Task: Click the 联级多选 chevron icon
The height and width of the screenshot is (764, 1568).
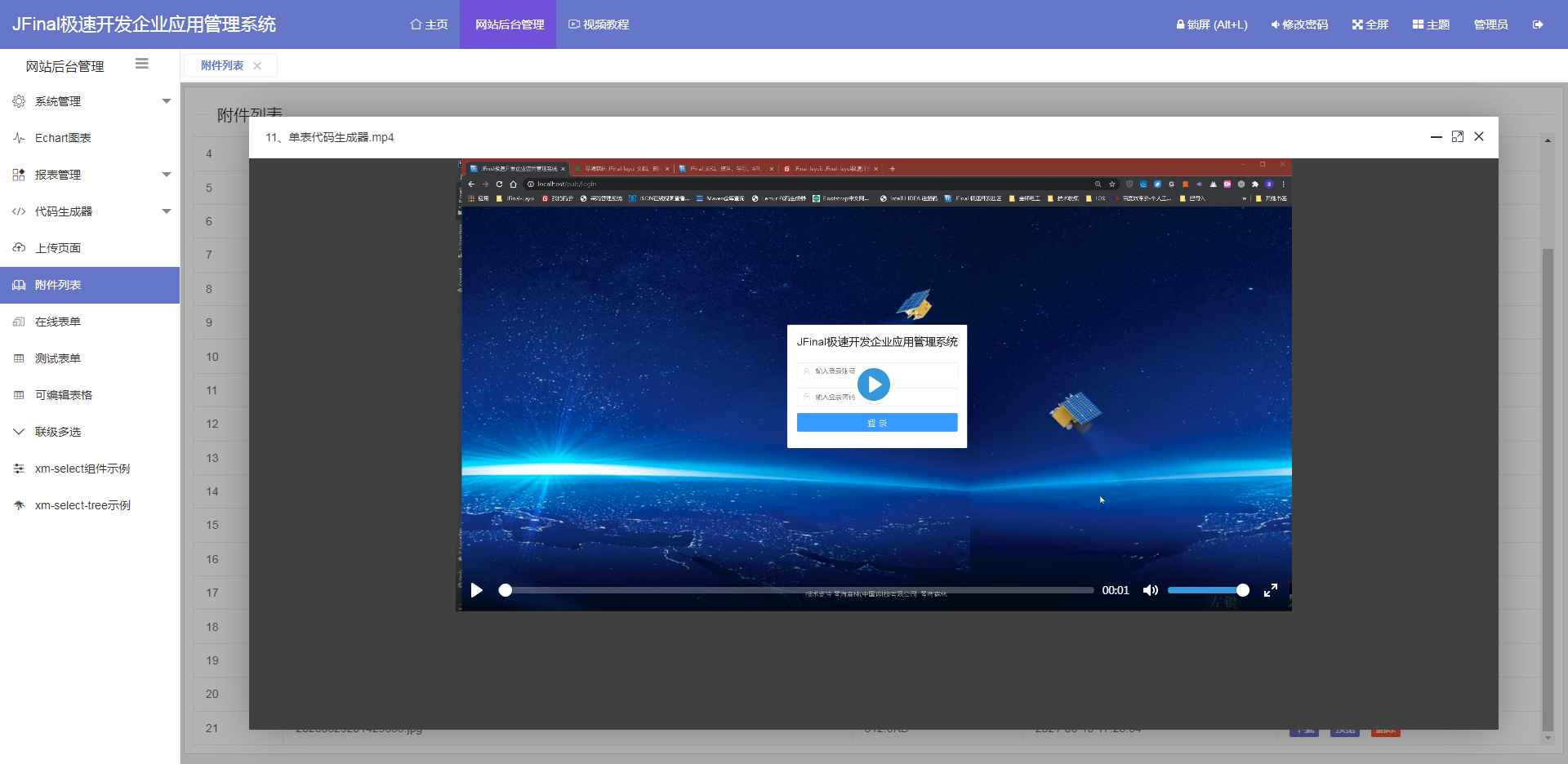Action: [19, 432]
